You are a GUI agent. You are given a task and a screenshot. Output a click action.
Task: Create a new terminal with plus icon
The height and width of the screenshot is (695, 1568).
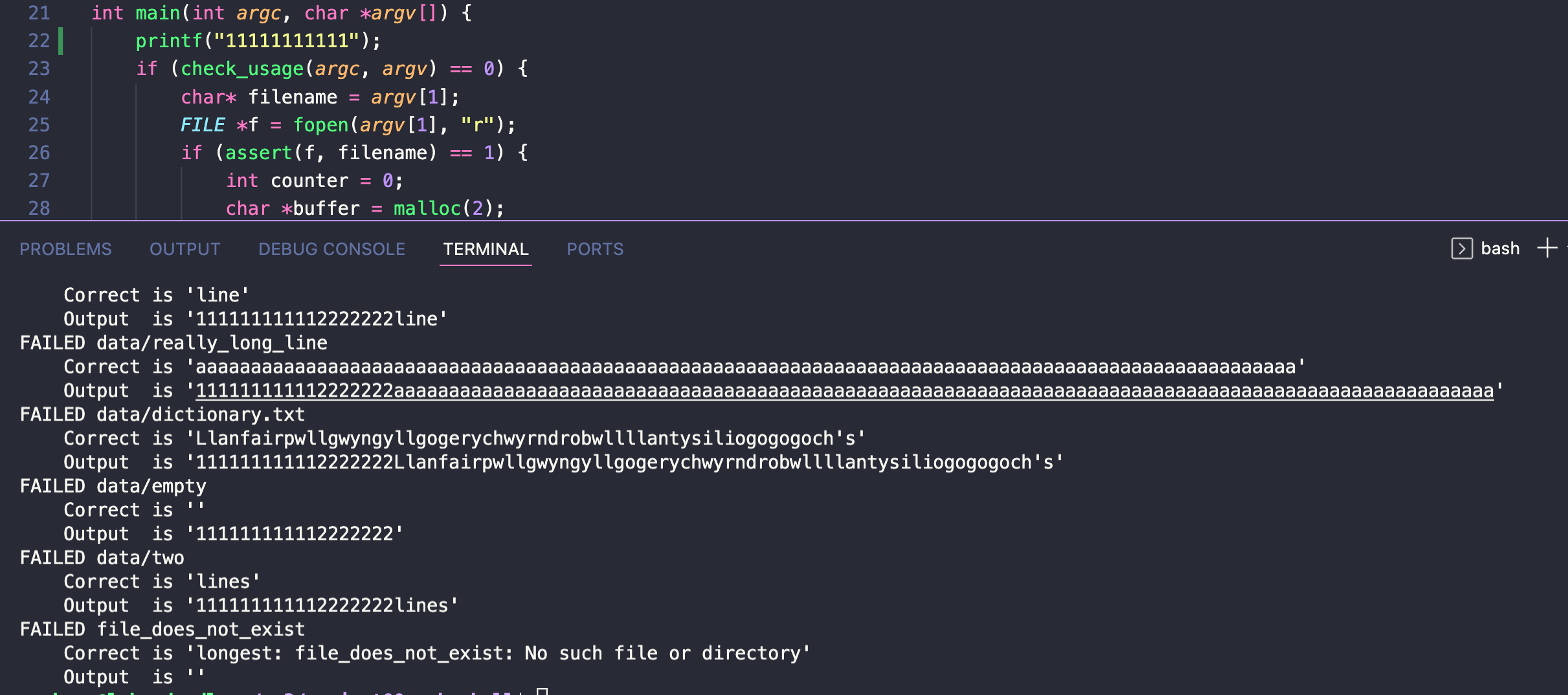(x=1547, y=248)
